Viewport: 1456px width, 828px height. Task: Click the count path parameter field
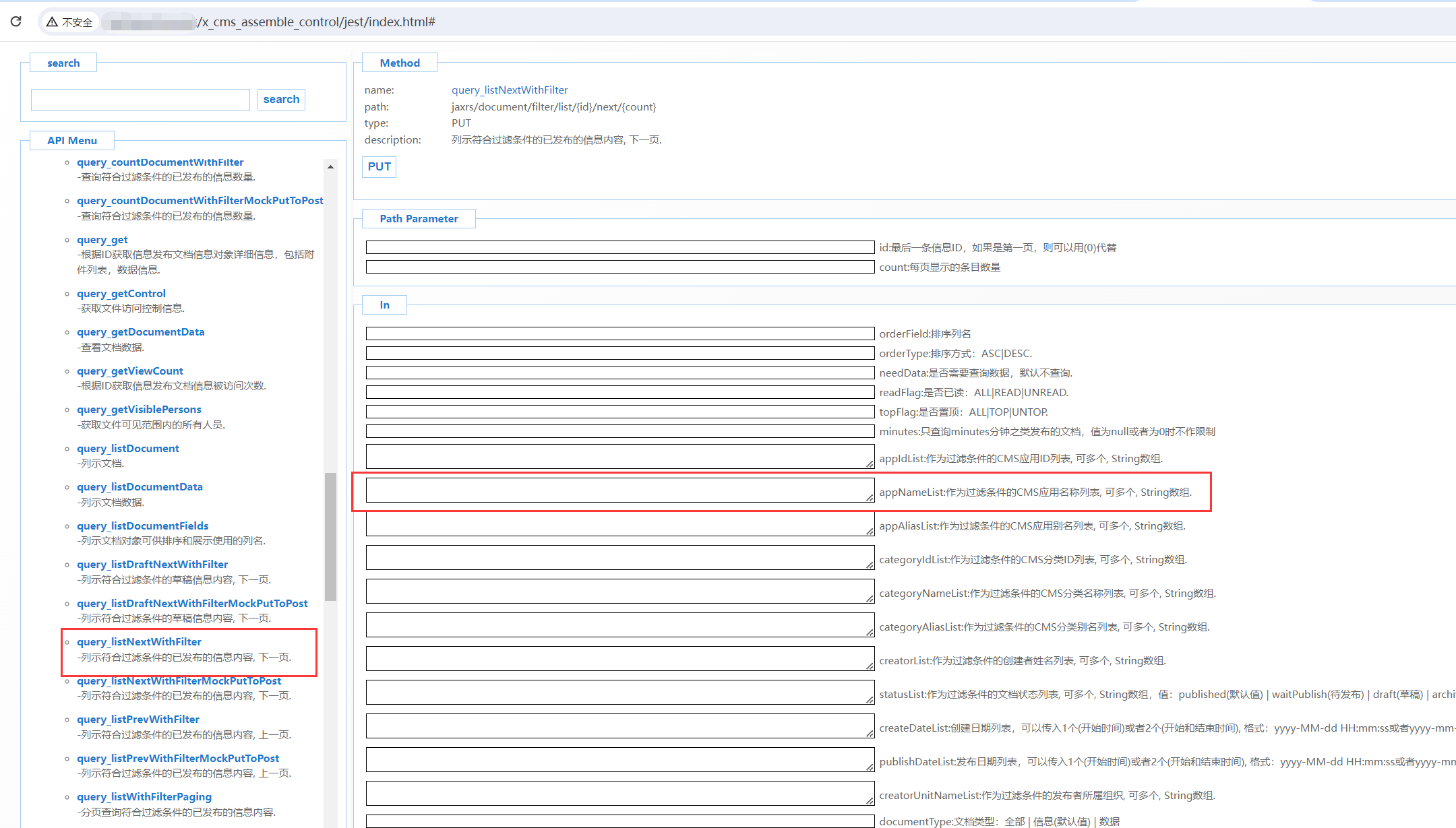(619, 267)
